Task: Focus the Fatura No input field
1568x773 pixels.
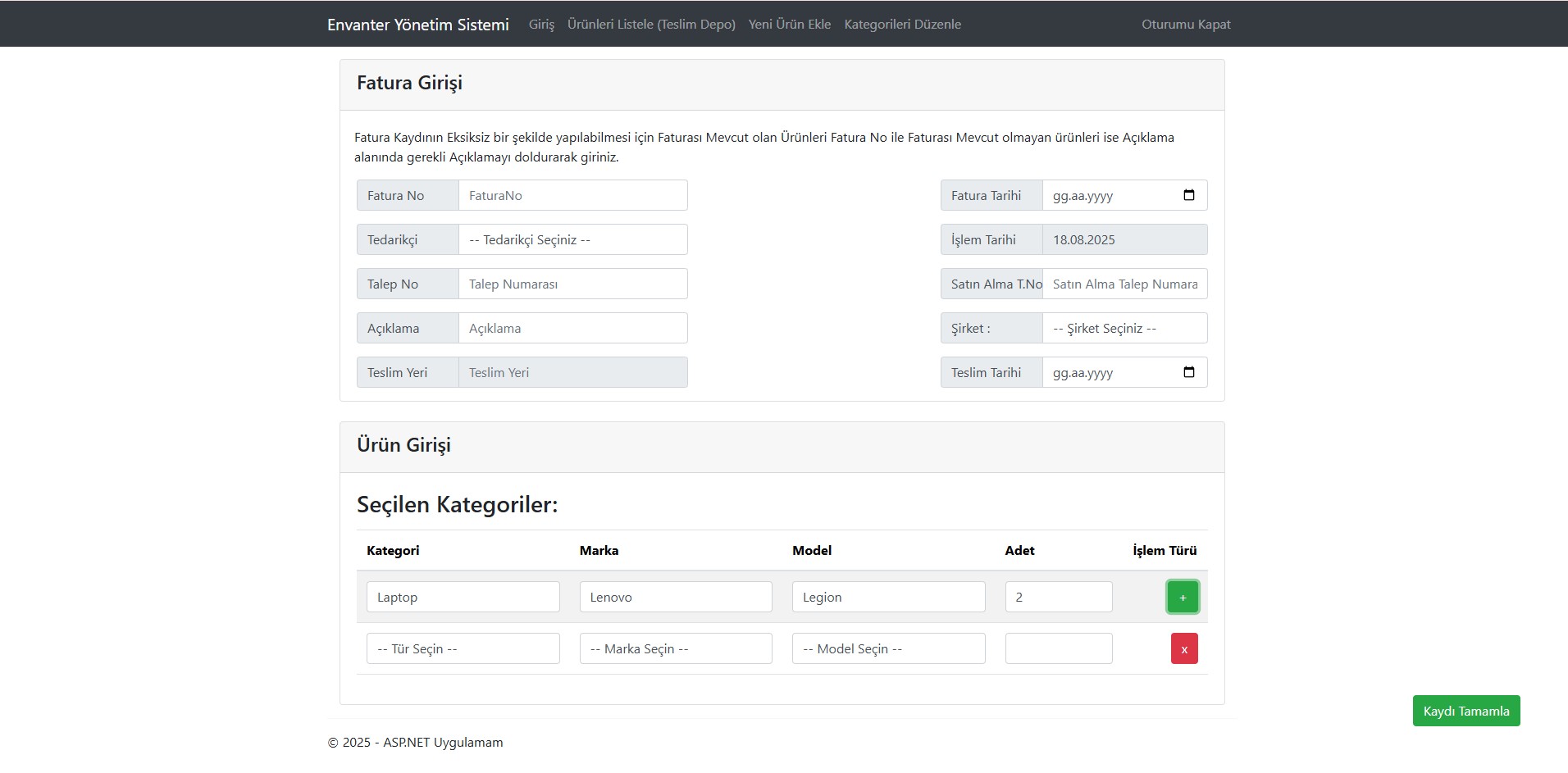Action: (572, 195)
